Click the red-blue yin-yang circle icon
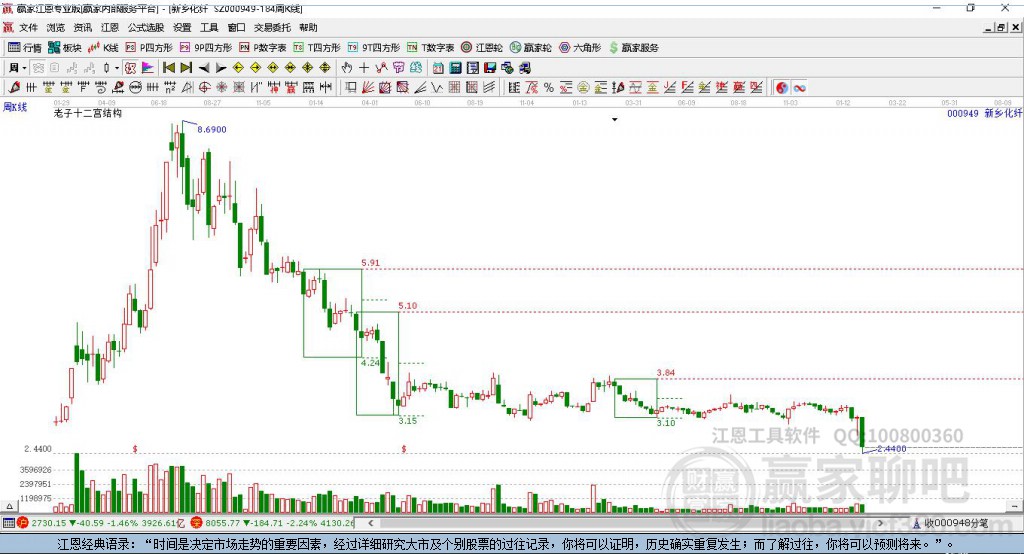This screenshot has width=1024, height=554. click(782, 88)
